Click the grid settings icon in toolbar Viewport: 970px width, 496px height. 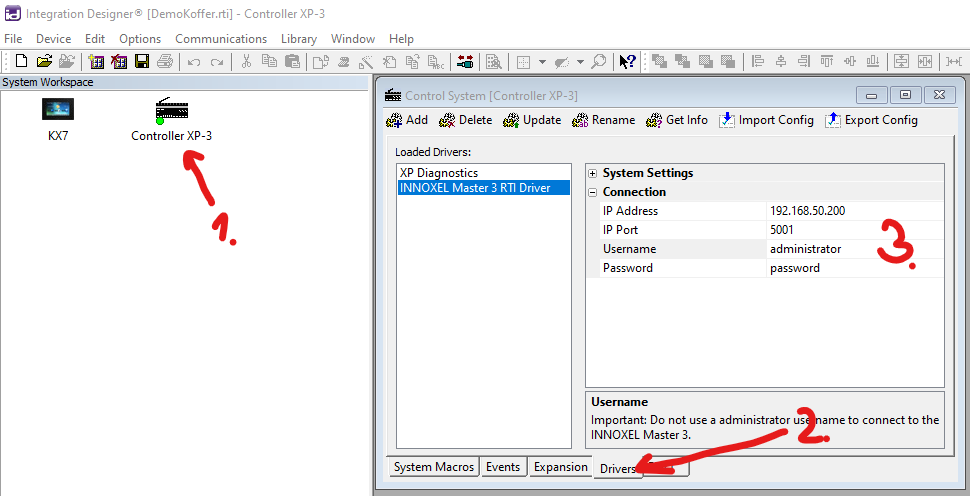coord(523,61)
